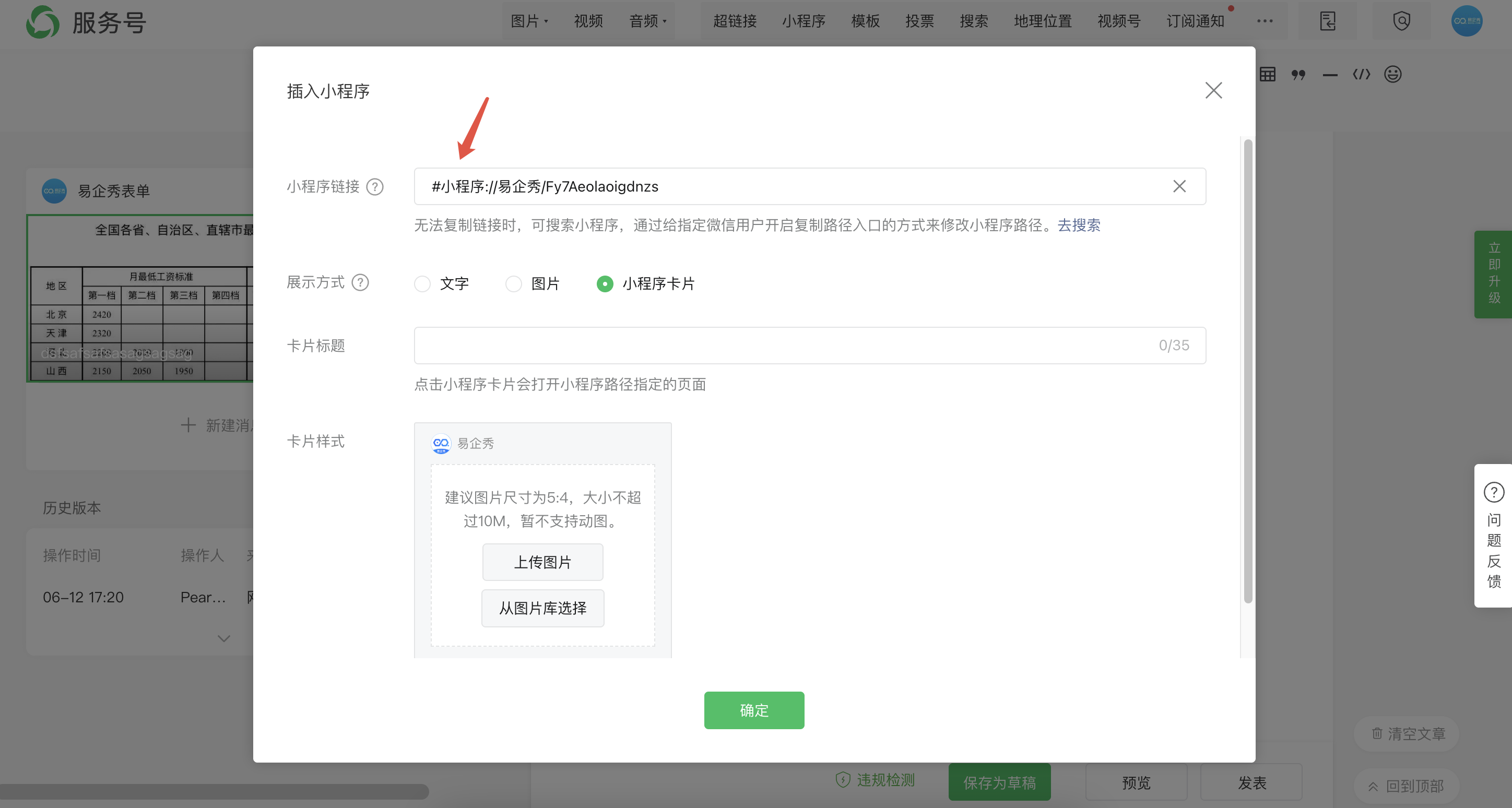
Task: Click the dialog's vertical scrollbar
Action: pos(1248,371)
